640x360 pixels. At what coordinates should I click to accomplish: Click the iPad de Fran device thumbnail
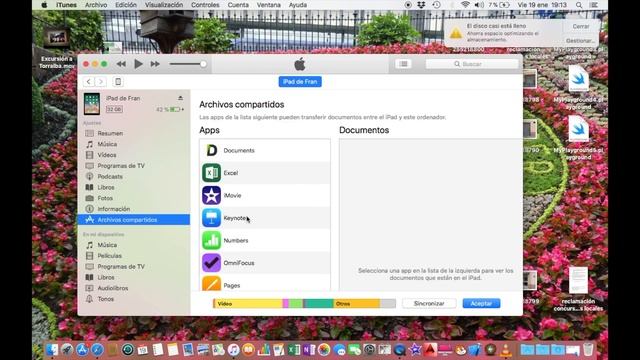92,104
